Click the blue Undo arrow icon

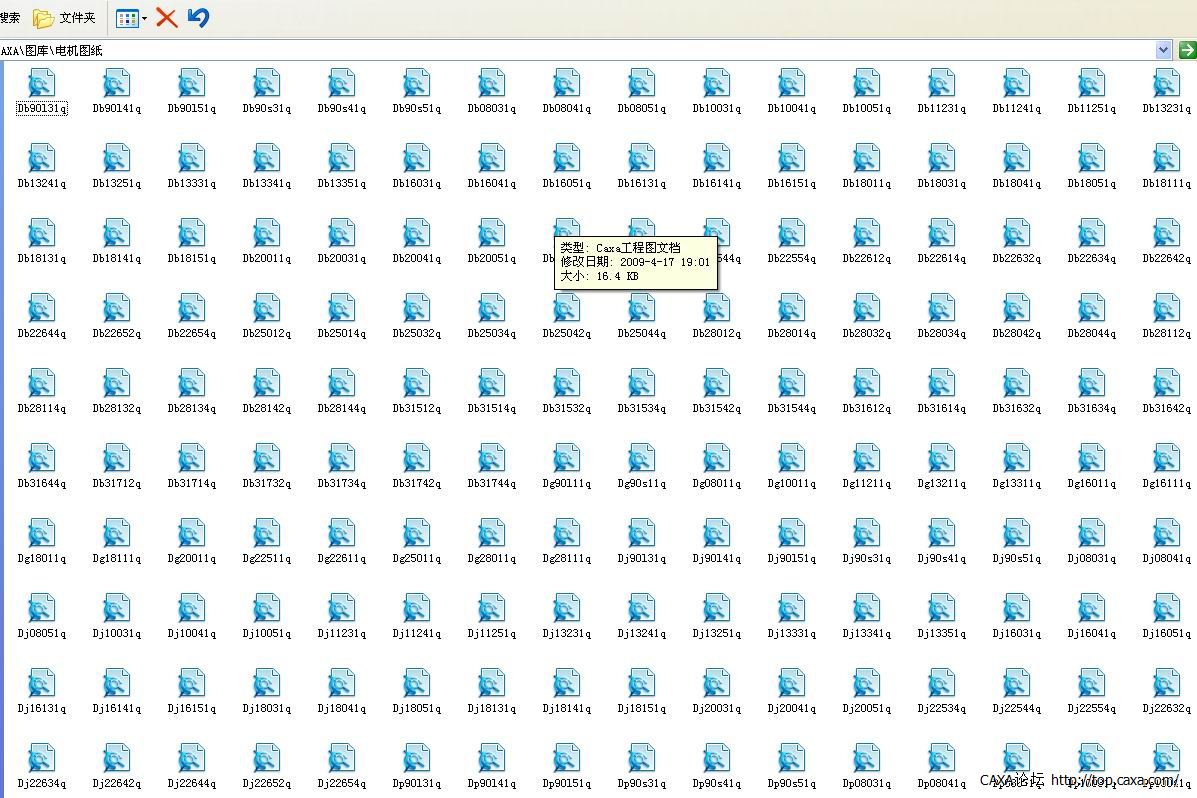[x=198, y=18]
